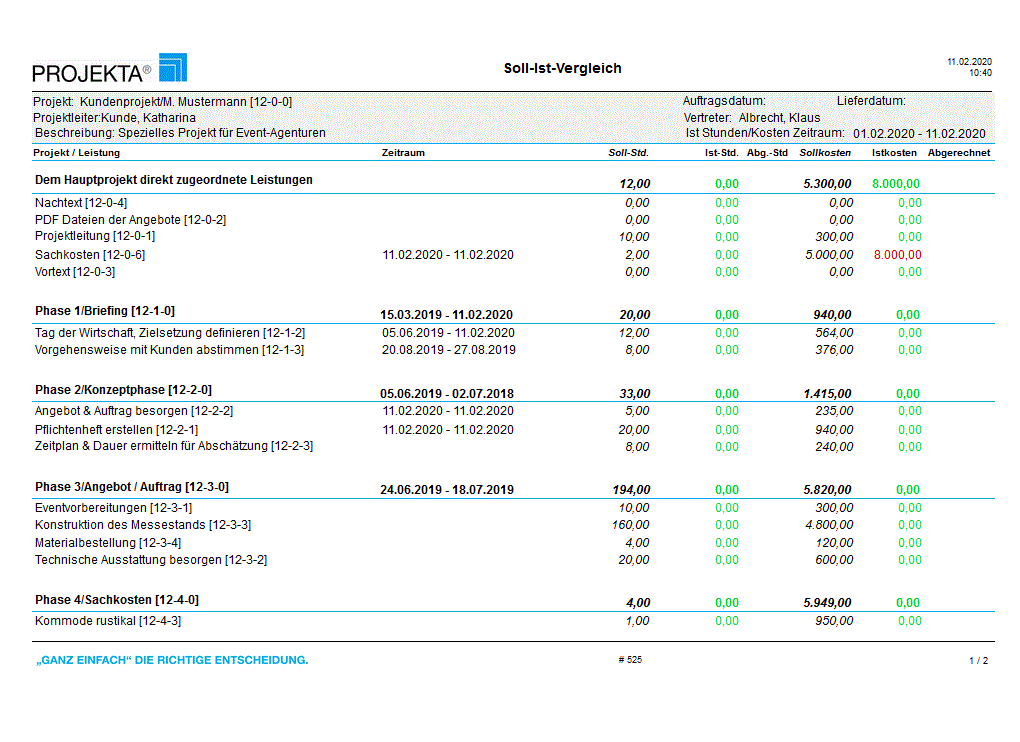Click the Sachkosten [12-0-6] row label
This screenshot has height=742, width=1020.
click(90, 255)
